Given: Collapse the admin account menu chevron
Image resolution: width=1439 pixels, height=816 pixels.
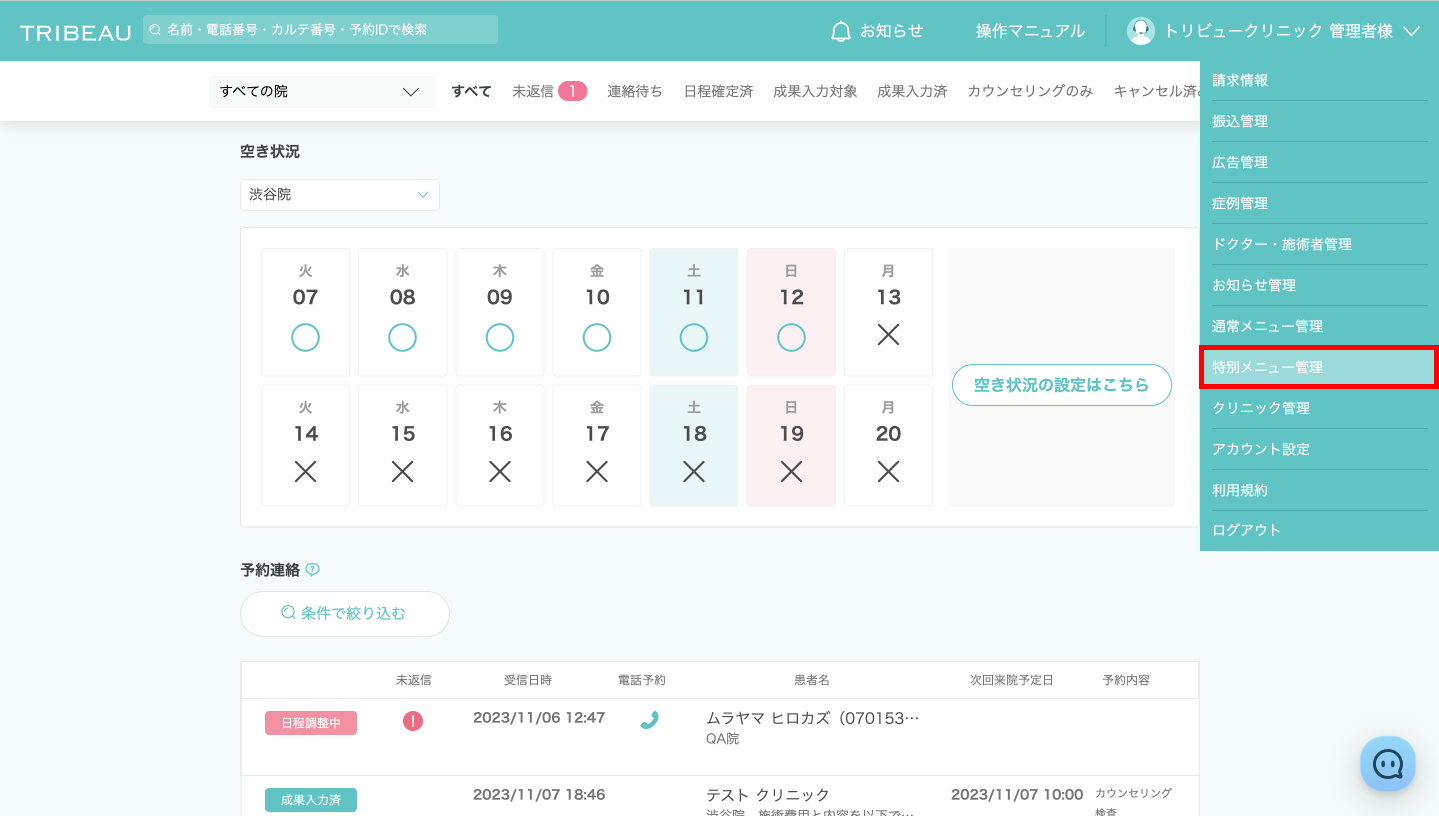Looking at the screenshot, I should tap(1411, 32).
